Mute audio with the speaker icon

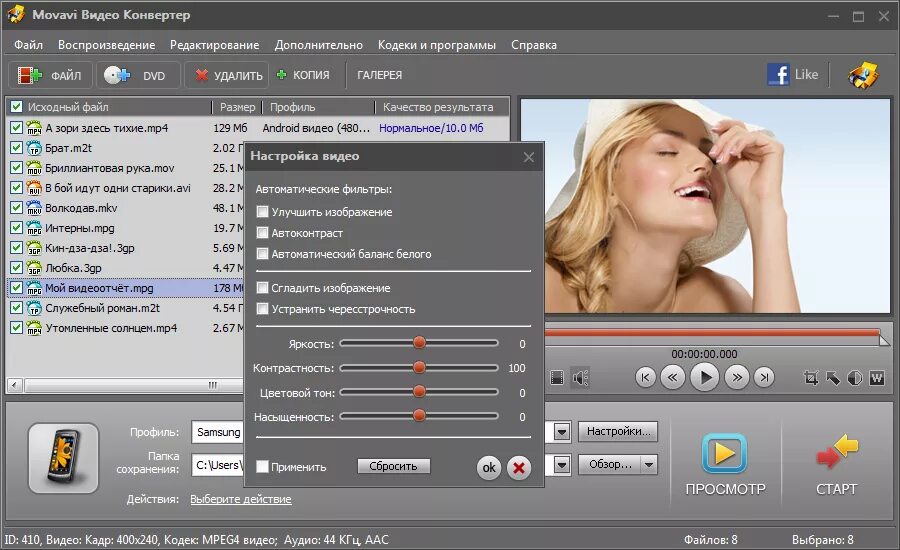(x=580, y=378)
